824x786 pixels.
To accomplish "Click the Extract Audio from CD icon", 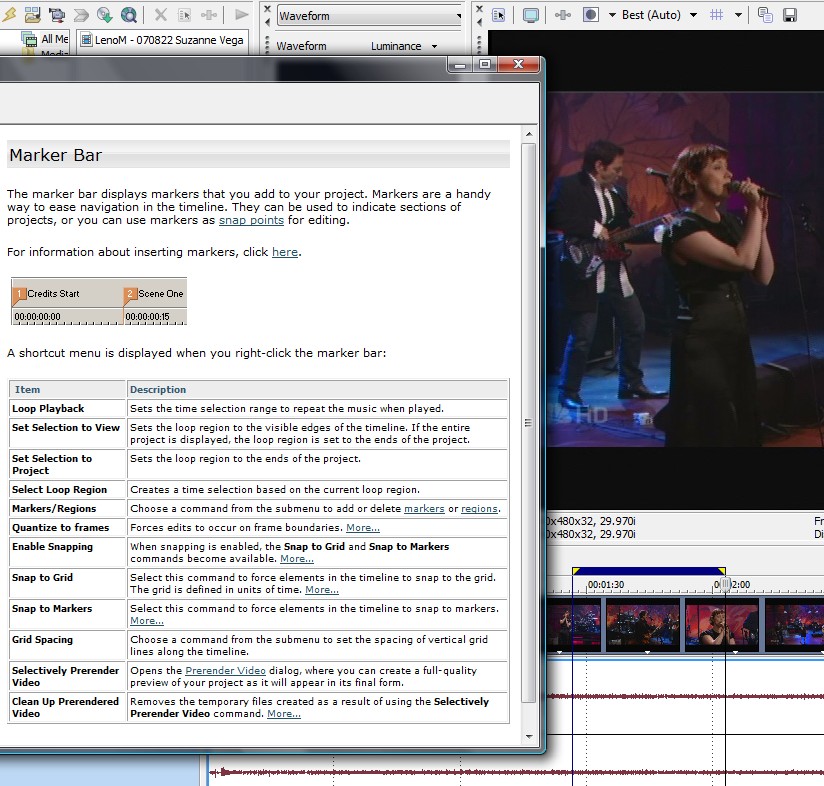I will point(80,15).
